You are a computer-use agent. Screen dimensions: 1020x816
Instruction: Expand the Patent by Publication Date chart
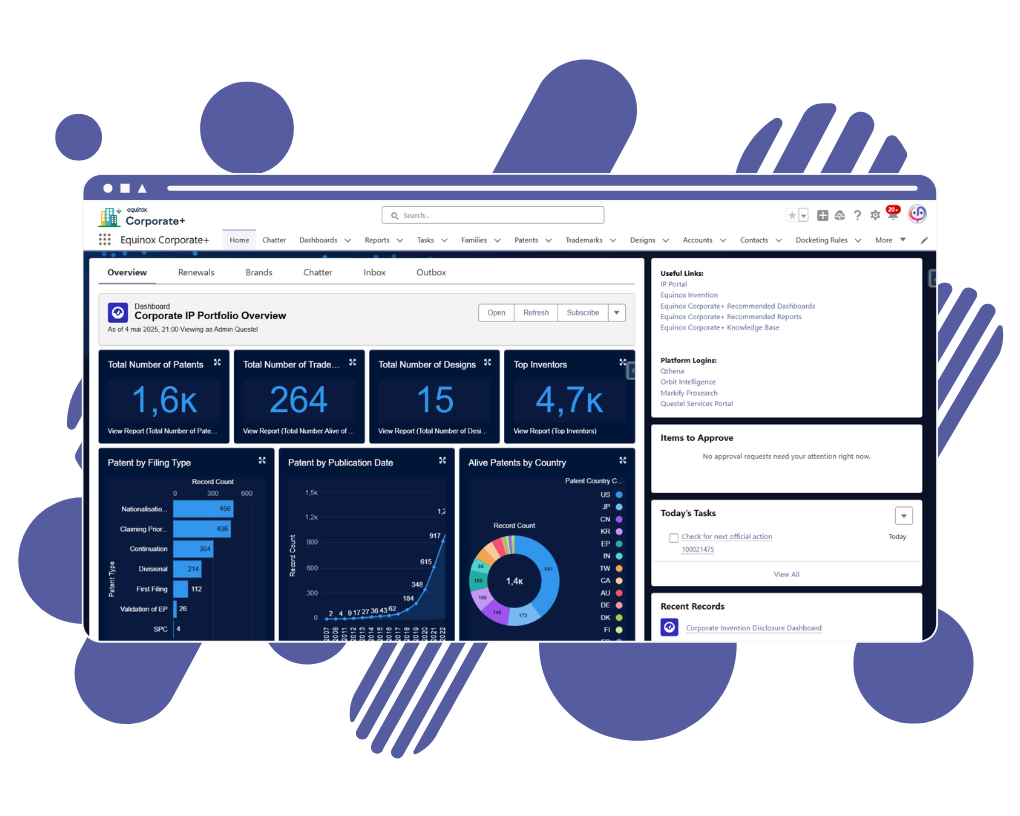442,461
